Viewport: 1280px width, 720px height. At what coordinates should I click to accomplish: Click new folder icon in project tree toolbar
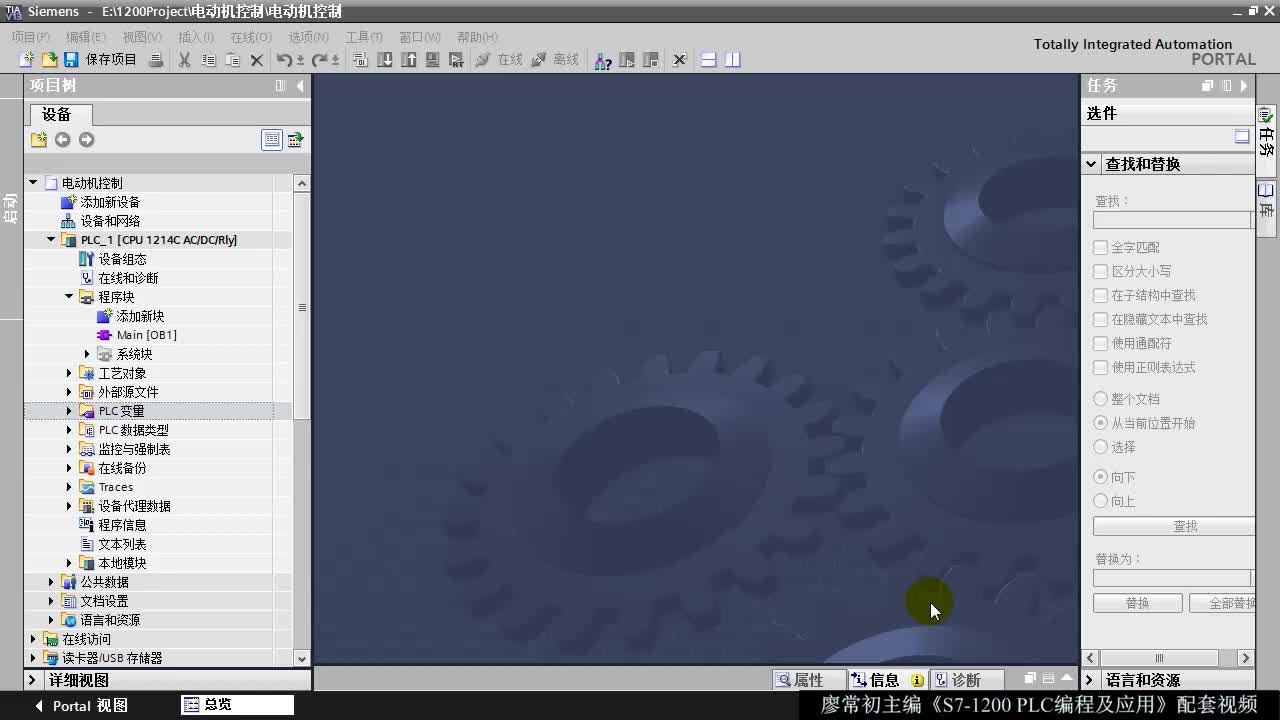[39, 140]
